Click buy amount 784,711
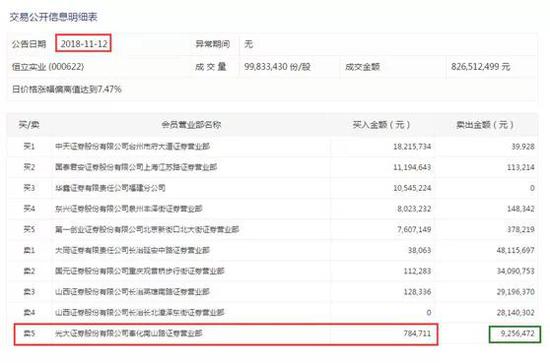550x363 pixels. click(x=417, y=333)
